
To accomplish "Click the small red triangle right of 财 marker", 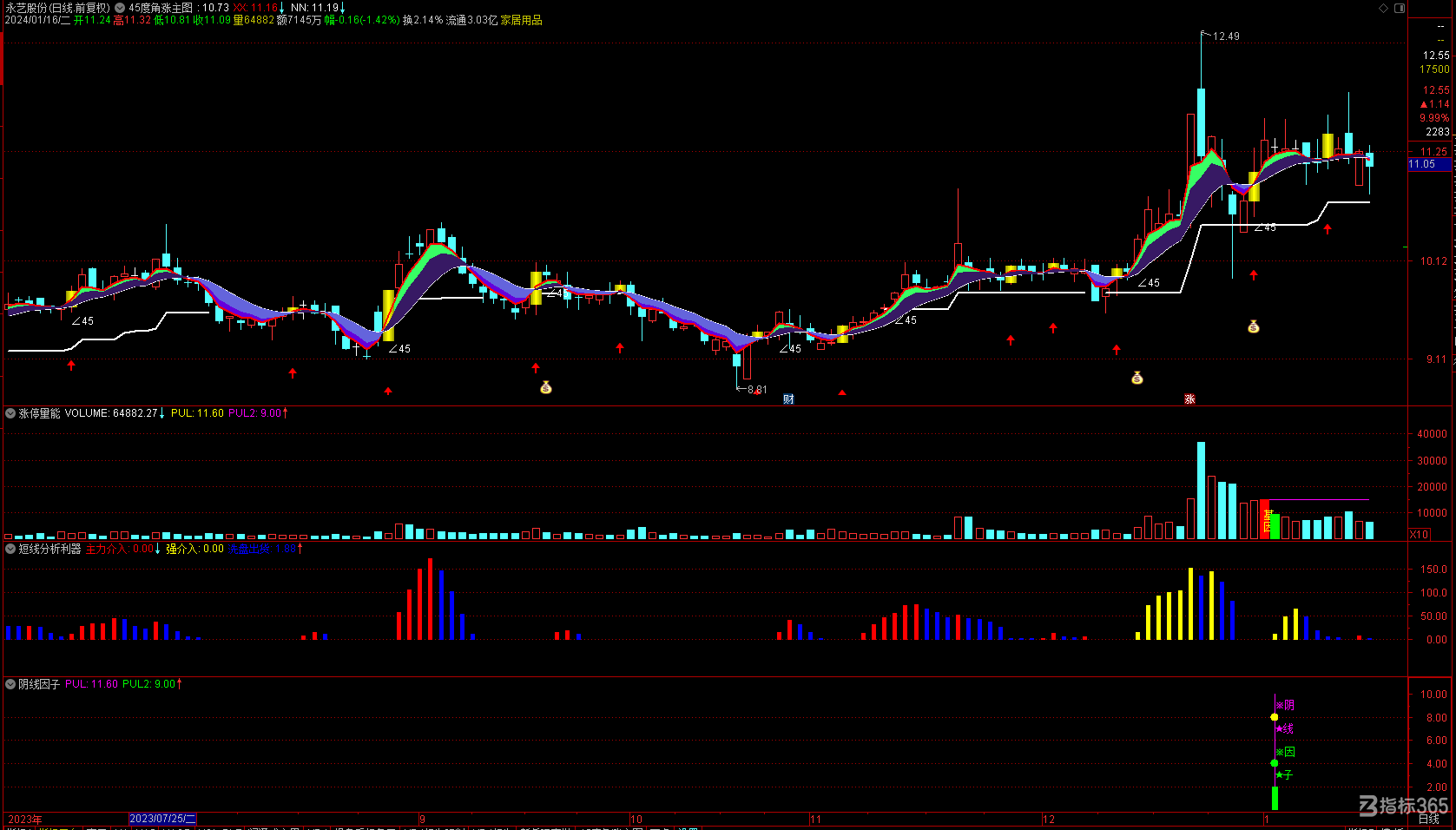I will pos(842,392).
